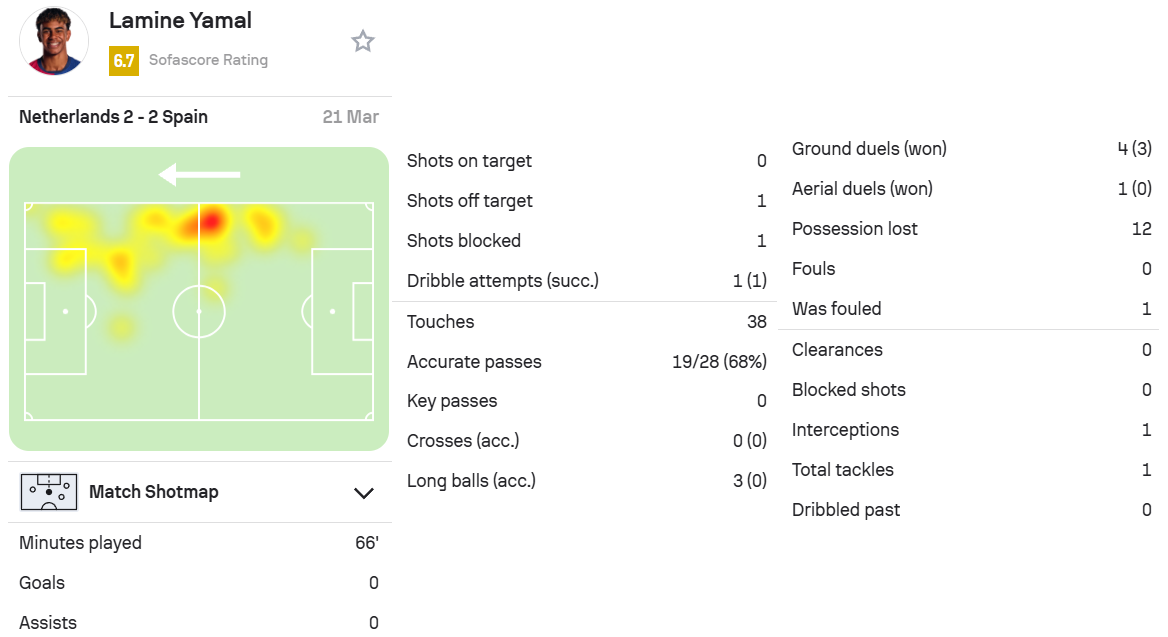
Task: Open the Match Shotmap section
Action: tap(200, 492)
